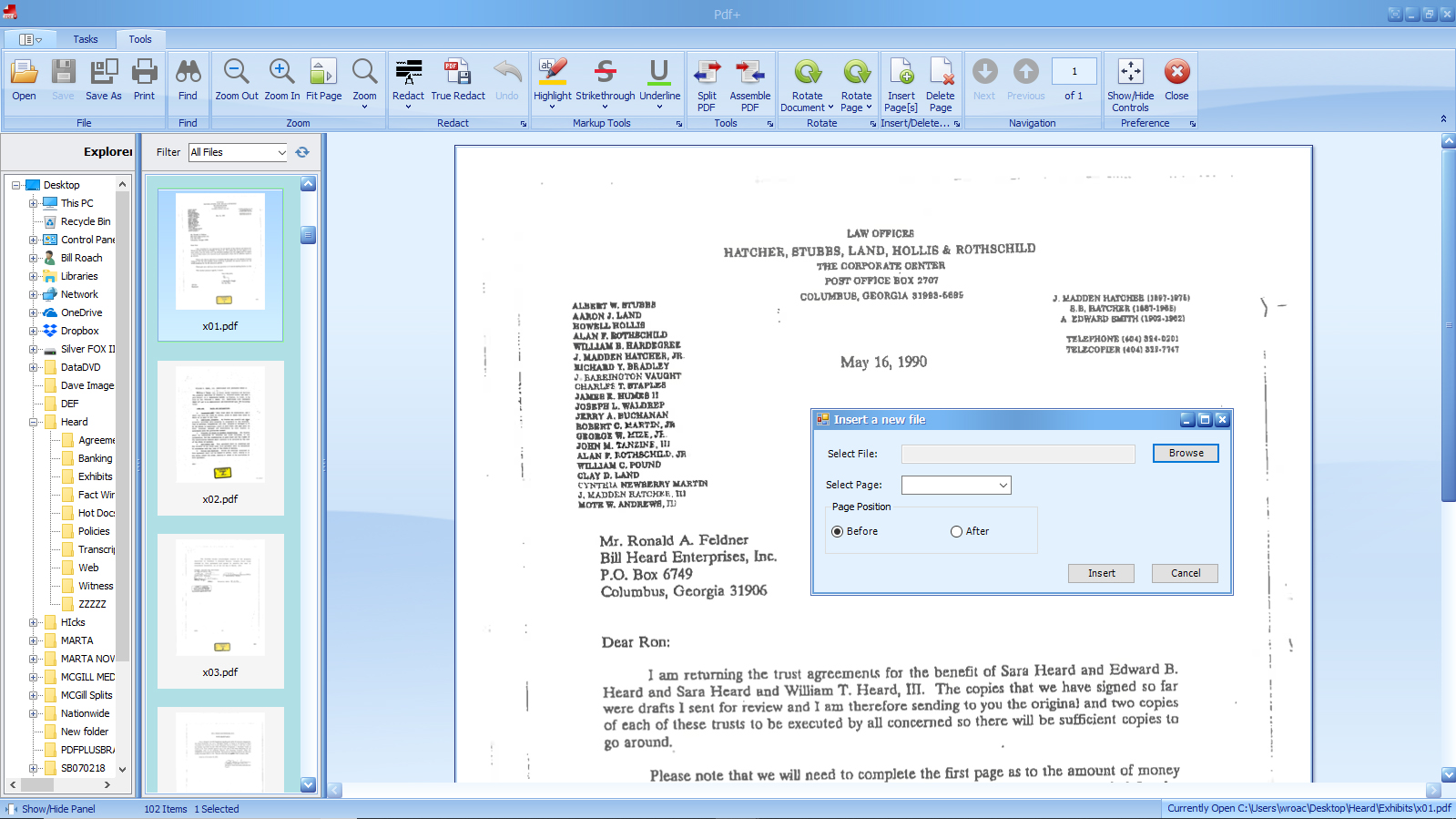Viewport: 1456px width, 819px height.
Task: Select the Nationwide folder
Action: 85,713
